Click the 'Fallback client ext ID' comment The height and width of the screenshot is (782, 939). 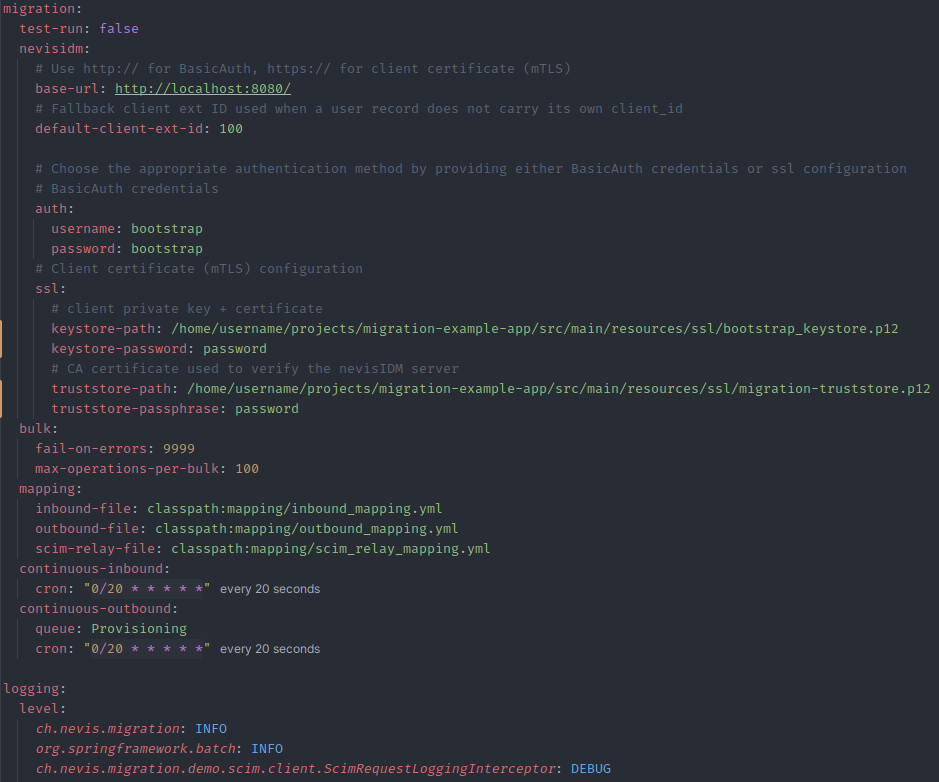pyautogui.click(x=359, y=109)
